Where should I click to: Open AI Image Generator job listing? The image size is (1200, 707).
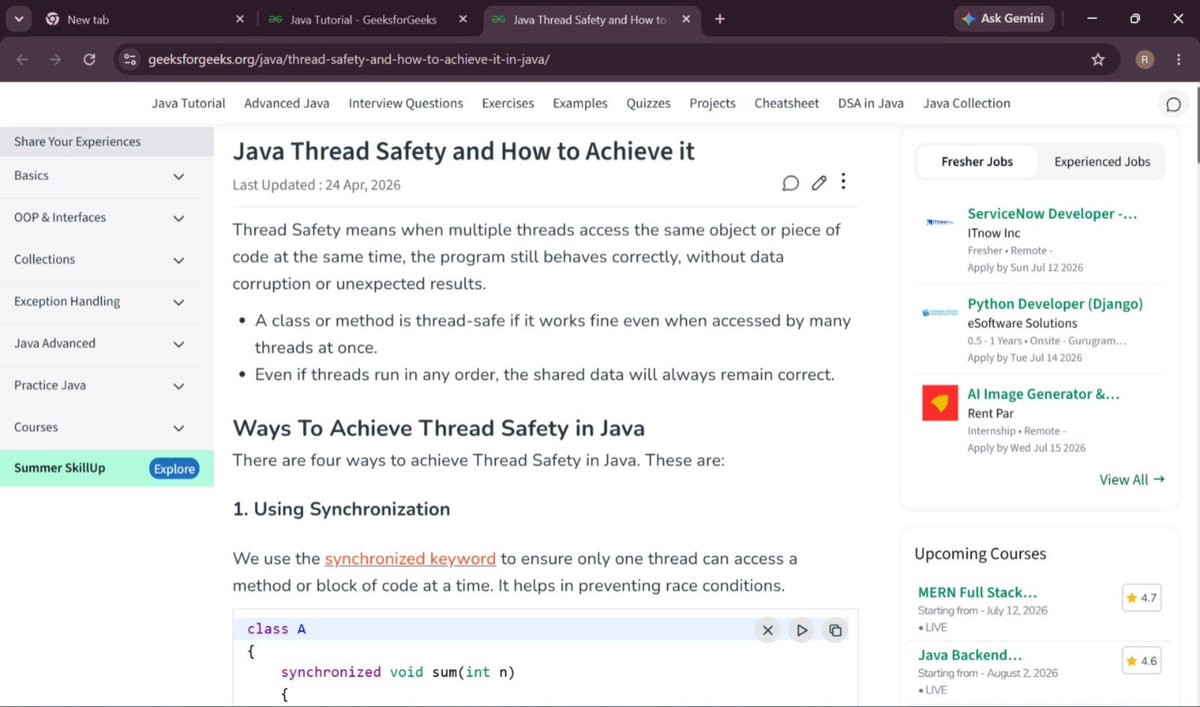[x=1043, y=394]
